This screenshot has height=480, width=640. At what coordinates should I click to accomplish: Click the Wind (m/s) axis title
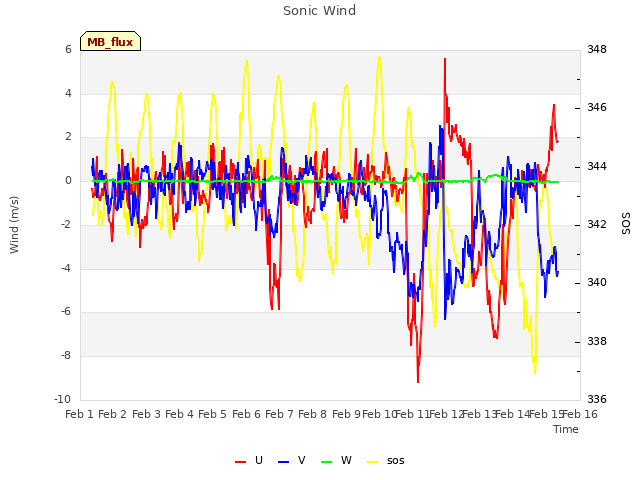click(x=14, y=225)
